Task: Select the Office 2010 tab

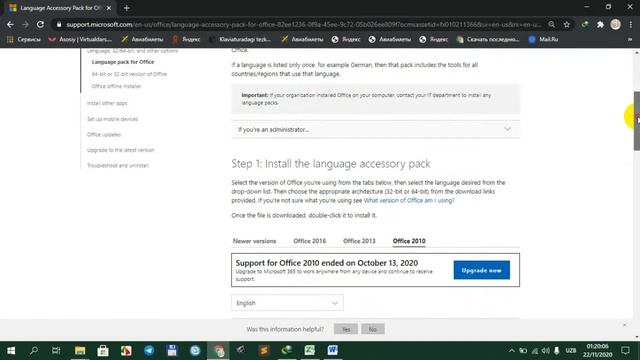Action: click(409, 241)
